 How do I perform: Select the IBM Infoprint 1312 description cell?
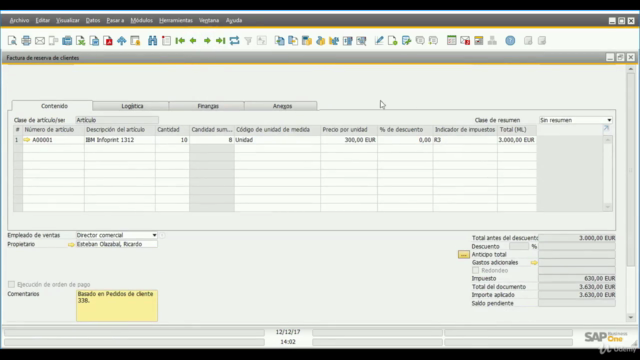pos(120,140)
